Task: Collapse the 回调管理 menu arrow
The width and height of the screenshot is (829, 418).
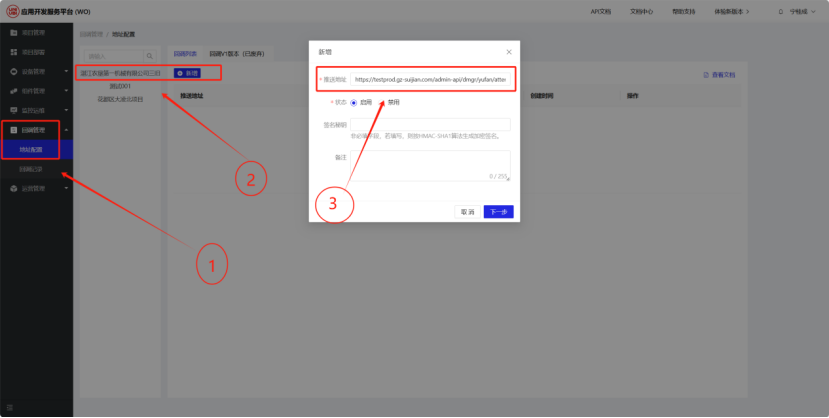Action: 65,130
